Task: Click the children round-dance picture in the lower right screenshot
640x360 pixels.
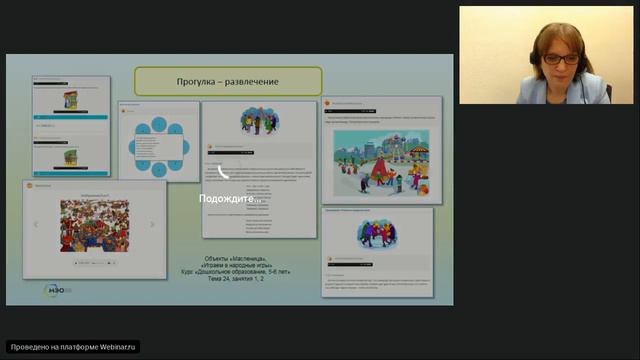Action: click(378, 234)
